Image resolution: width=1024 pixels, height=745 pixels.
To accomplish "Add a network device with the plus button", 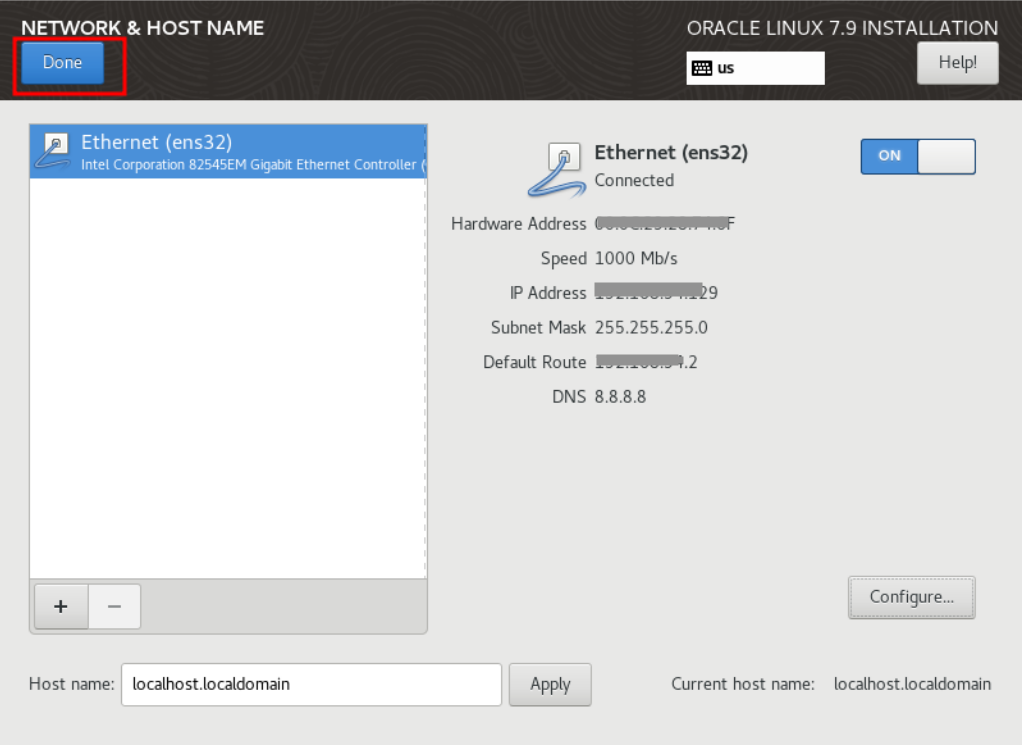I will (61, 607).
